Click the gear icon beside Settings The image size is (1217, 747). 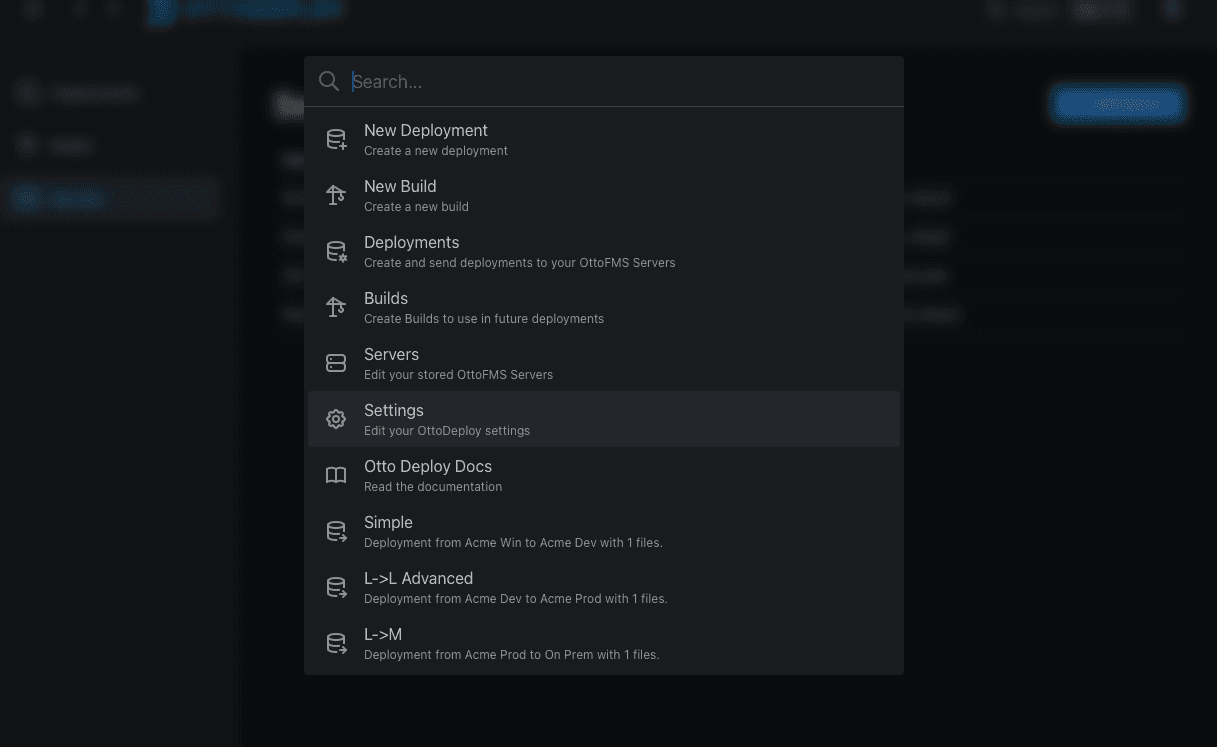[x=336, y=420]
